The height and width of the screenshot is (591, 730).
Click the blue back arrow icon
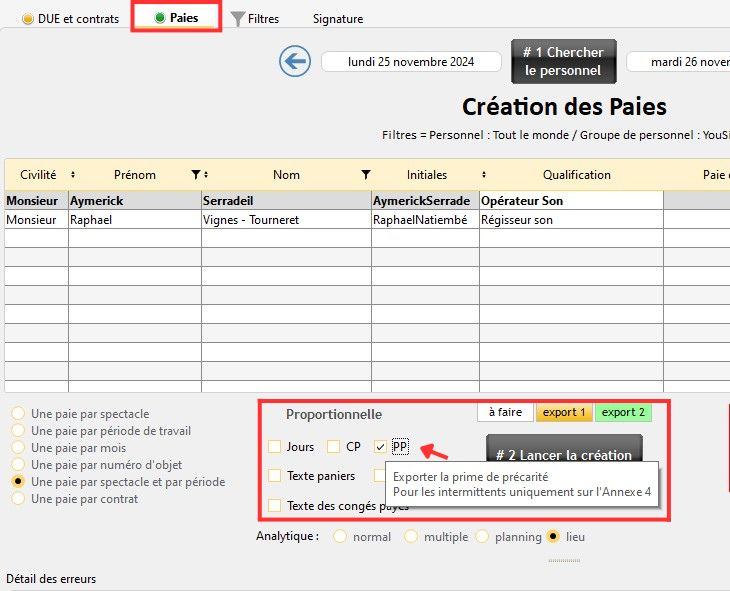coord(294,62)
